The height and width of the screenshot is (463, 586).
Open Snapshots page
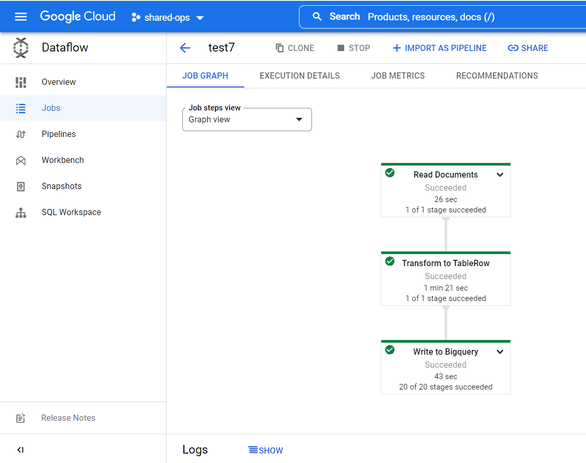pos(61,186)
